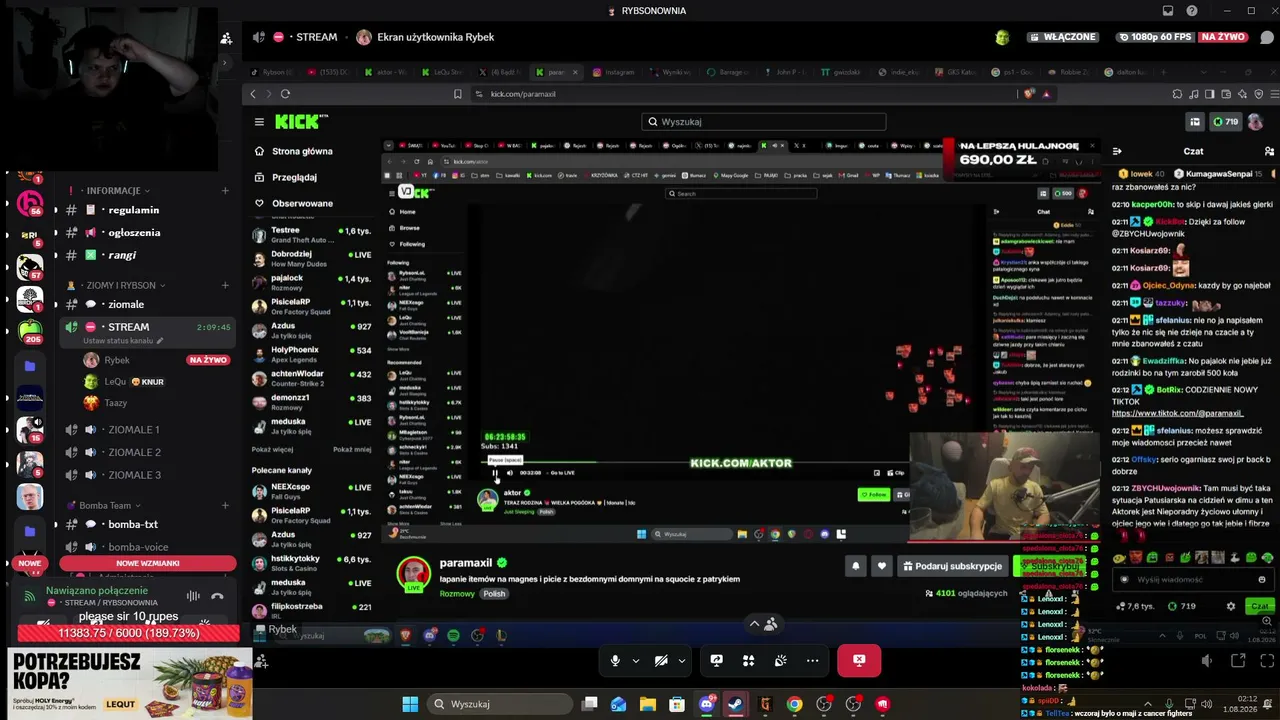1280x720 pixels.
Task: Follow paramaxil with the heart button
Action: (x=881, y=566)
